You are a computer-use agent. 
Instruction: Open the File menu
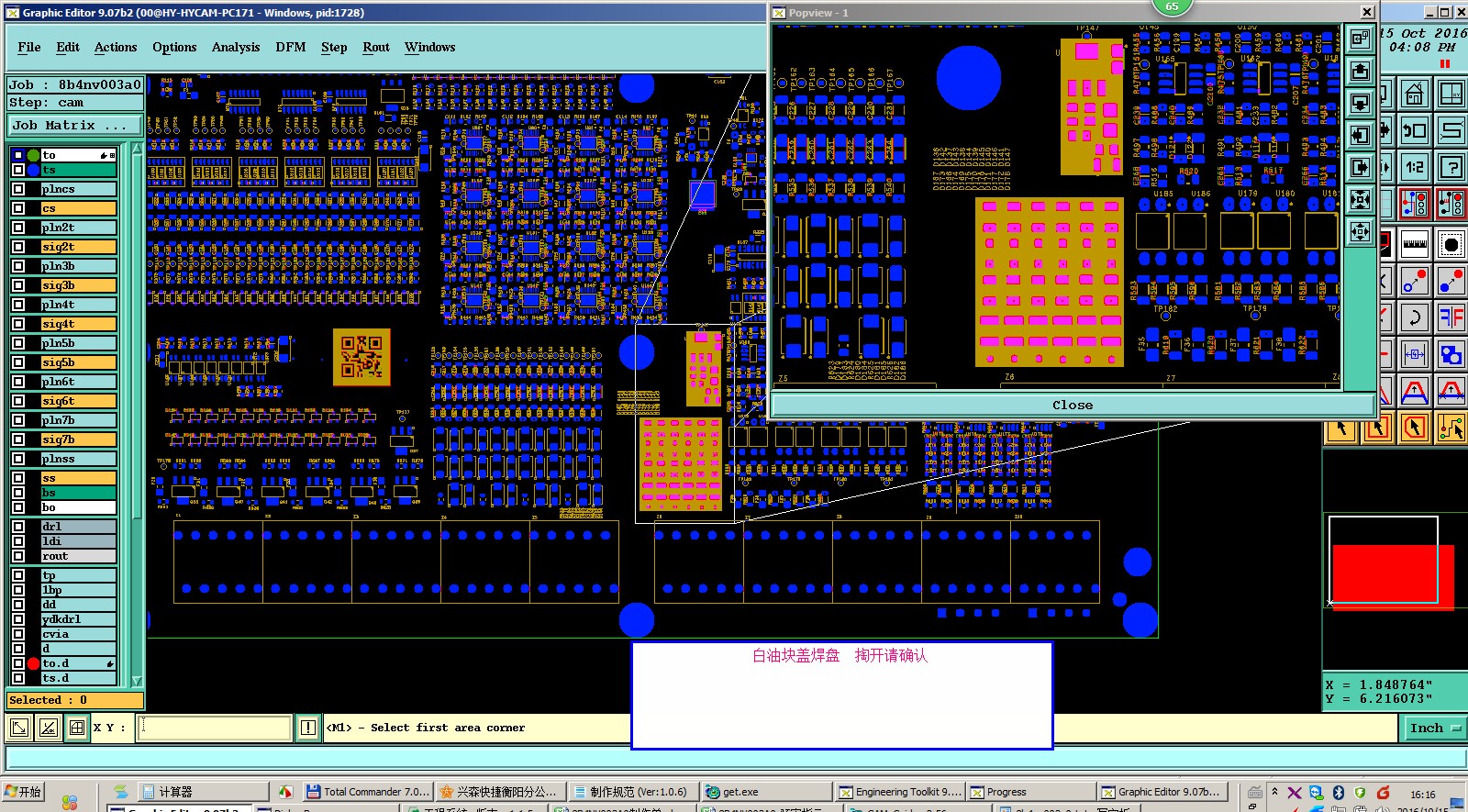click(x=29, y=47)
